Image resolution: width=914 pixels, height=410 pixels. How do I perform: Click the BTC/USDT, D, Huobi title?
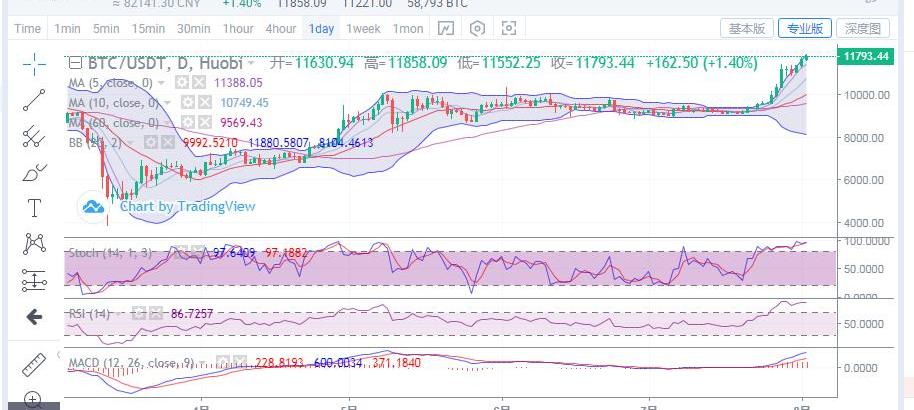click(165, 62)
